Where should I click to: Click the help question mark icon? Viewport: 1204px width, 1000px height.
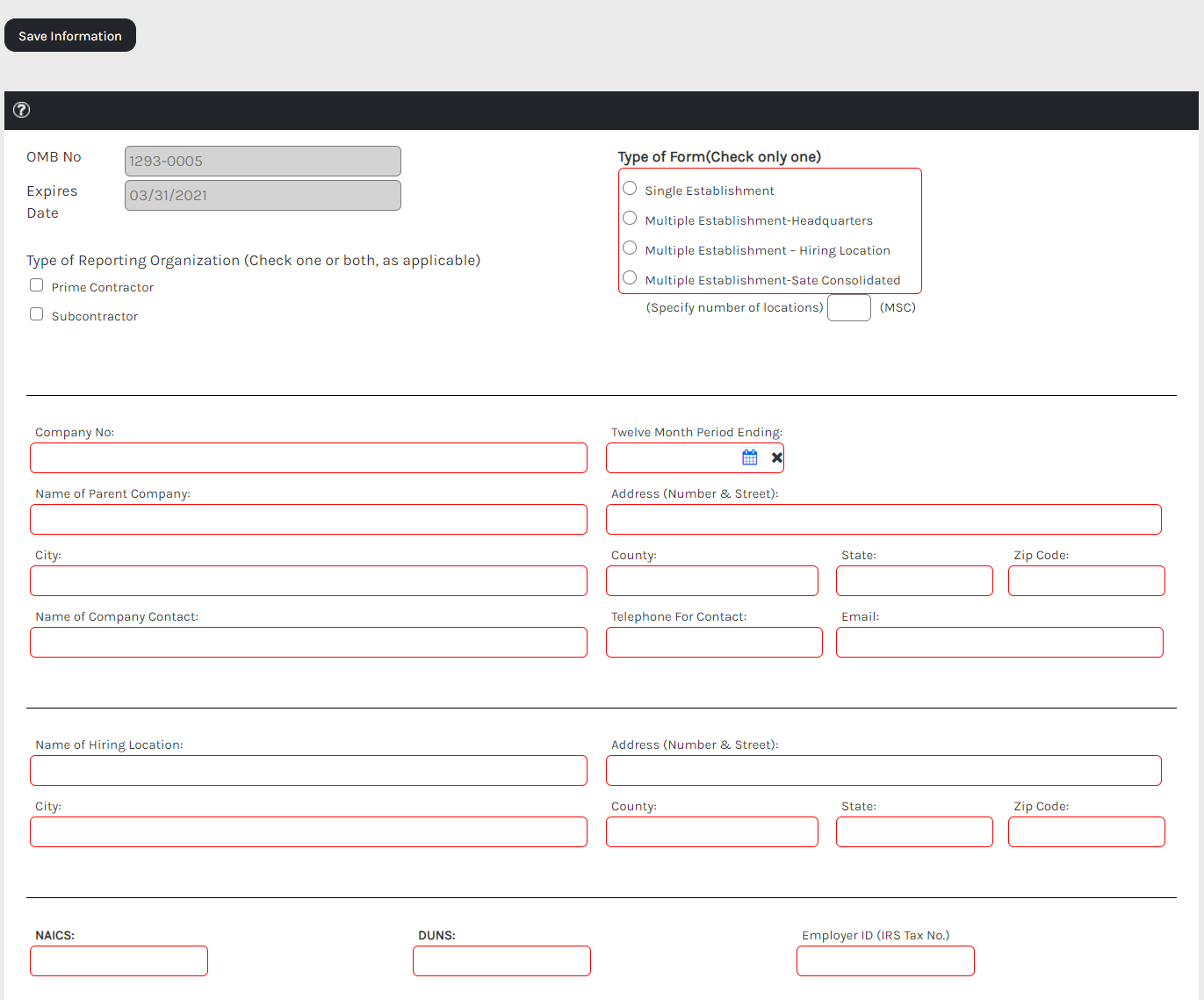pos(22,110)
